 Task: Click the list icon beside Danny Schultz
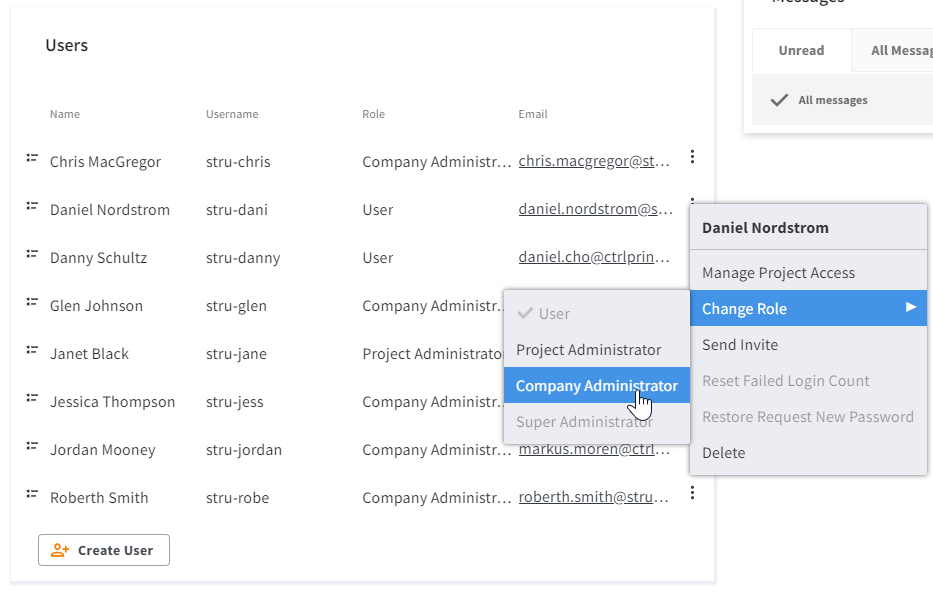click(32, 254)
